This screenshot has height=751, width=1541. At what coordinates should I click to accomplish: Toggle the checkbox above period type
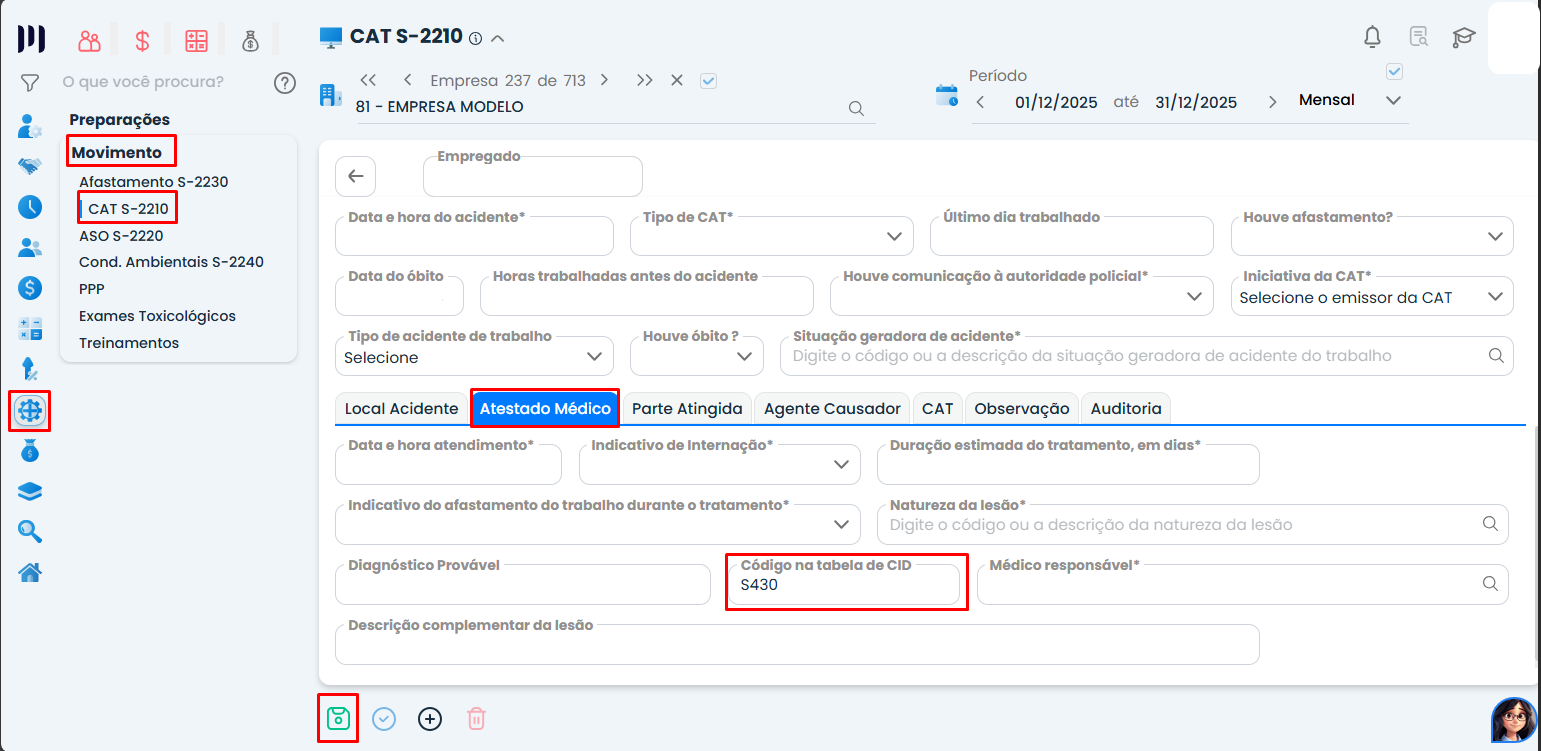pyautogui.click(x=1395, y=72)
